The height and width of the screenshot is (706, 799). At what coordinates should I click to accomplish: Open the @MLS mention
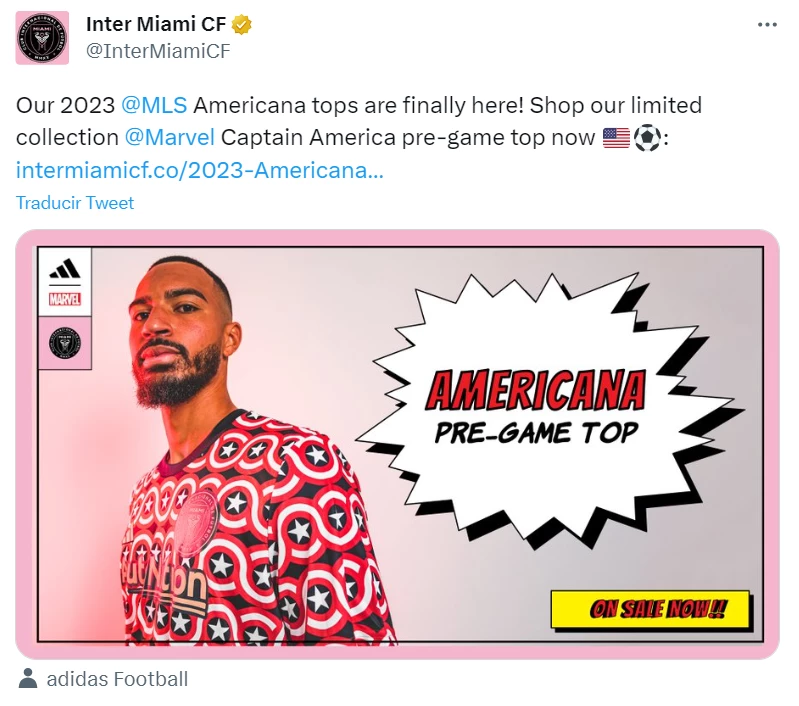point(154,105)
